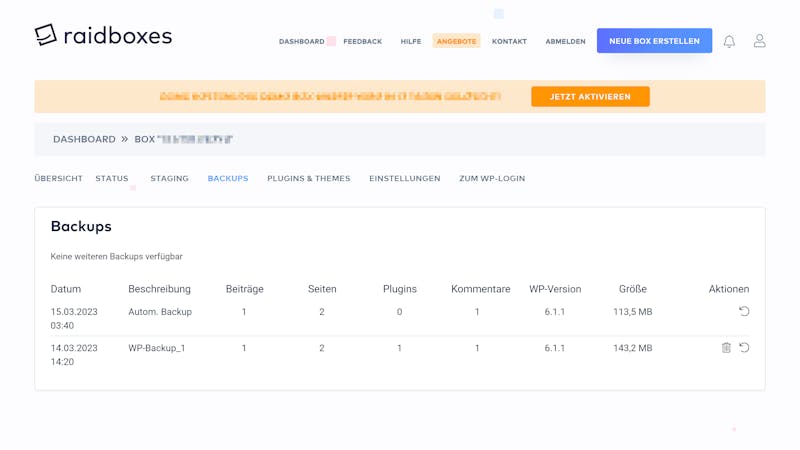The image size is (800, 450).
Task: Delete the WP-Backup_1 backup via trash icon
Action: point(726,348)
